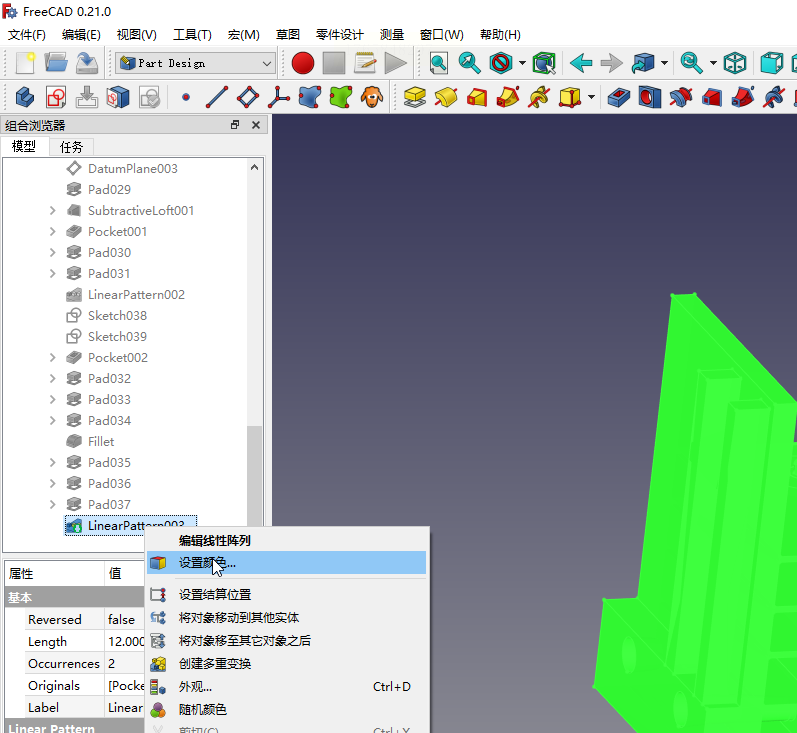
Task: Click the Create new document icon
Action: (25, 63)
